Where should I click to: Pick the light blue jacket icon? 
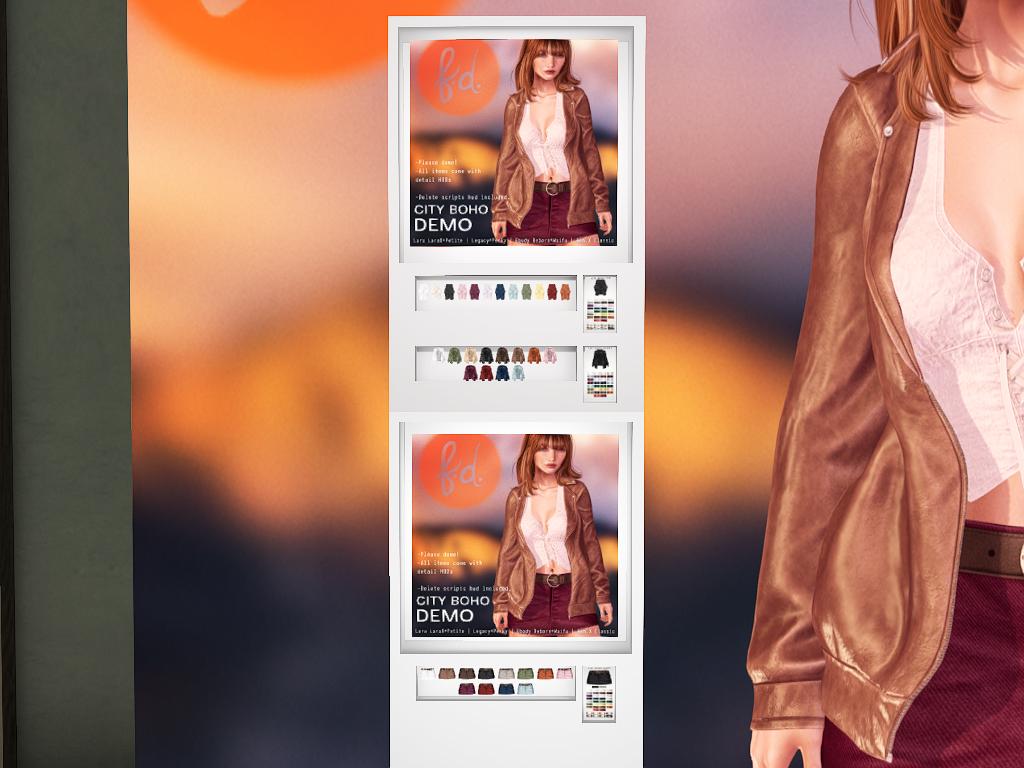pyautogui.click(x=518, y=373)
